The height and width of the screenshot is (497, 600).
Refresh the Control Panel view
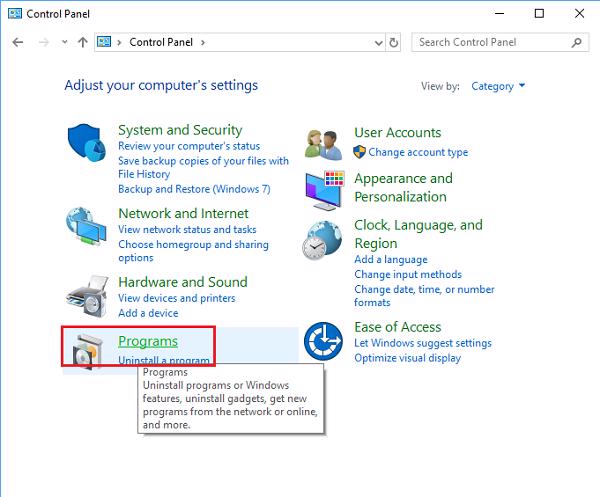click(394, 42)
